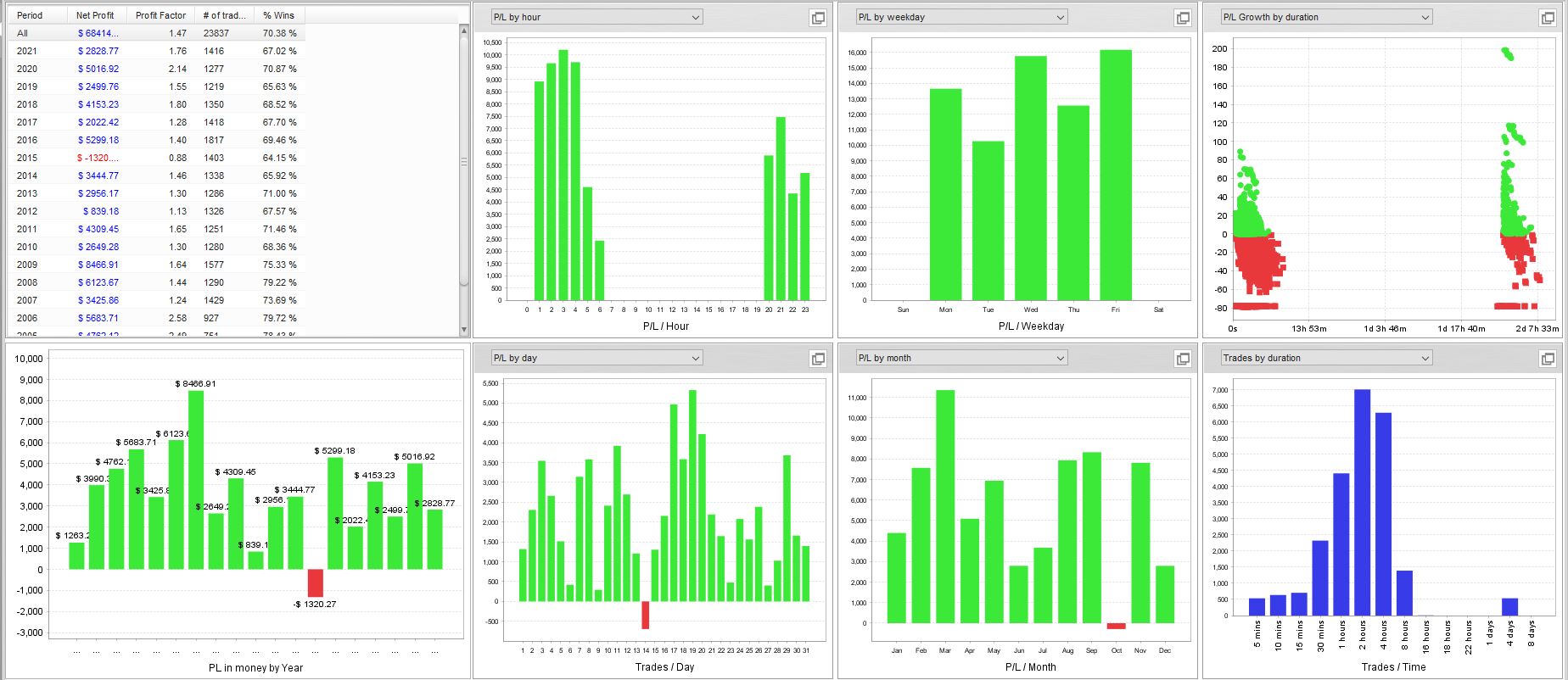Open the Trades by duration dropdown

tap(1327, 358)
